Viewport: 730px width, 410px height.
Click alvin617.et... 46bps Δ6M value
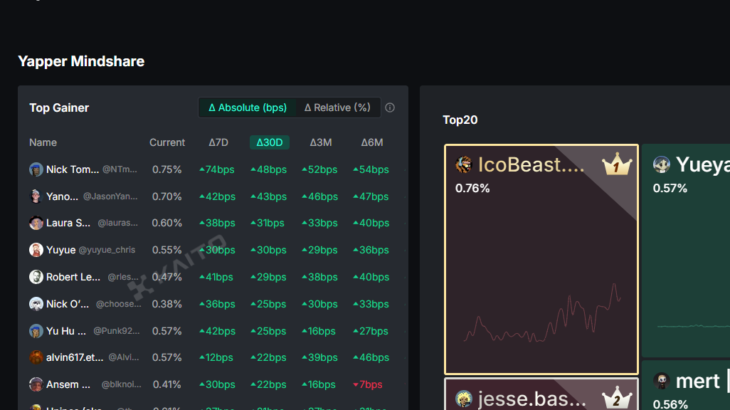(x=371, y=357)
